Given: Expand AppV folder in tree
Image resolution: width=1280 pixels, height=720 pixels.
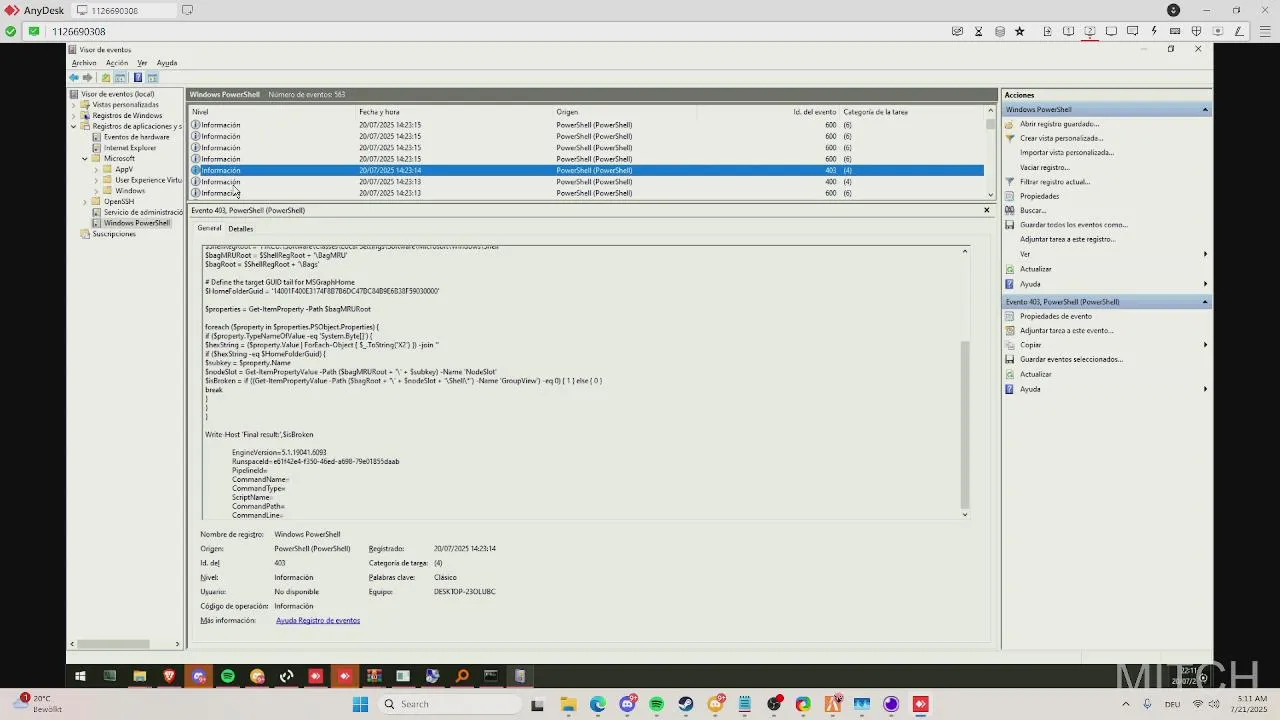Looking at the screenshot, I should [96, 170].
